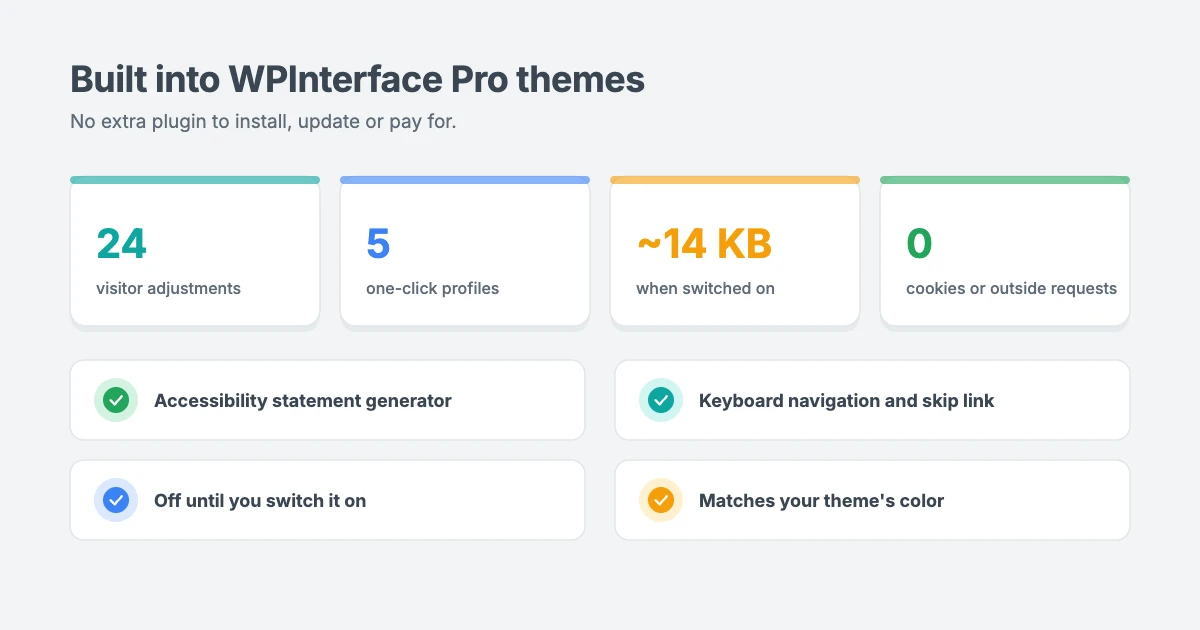Click the '0' statistic number
Viewport: 1200px width, 630px height.
point(919,243)
